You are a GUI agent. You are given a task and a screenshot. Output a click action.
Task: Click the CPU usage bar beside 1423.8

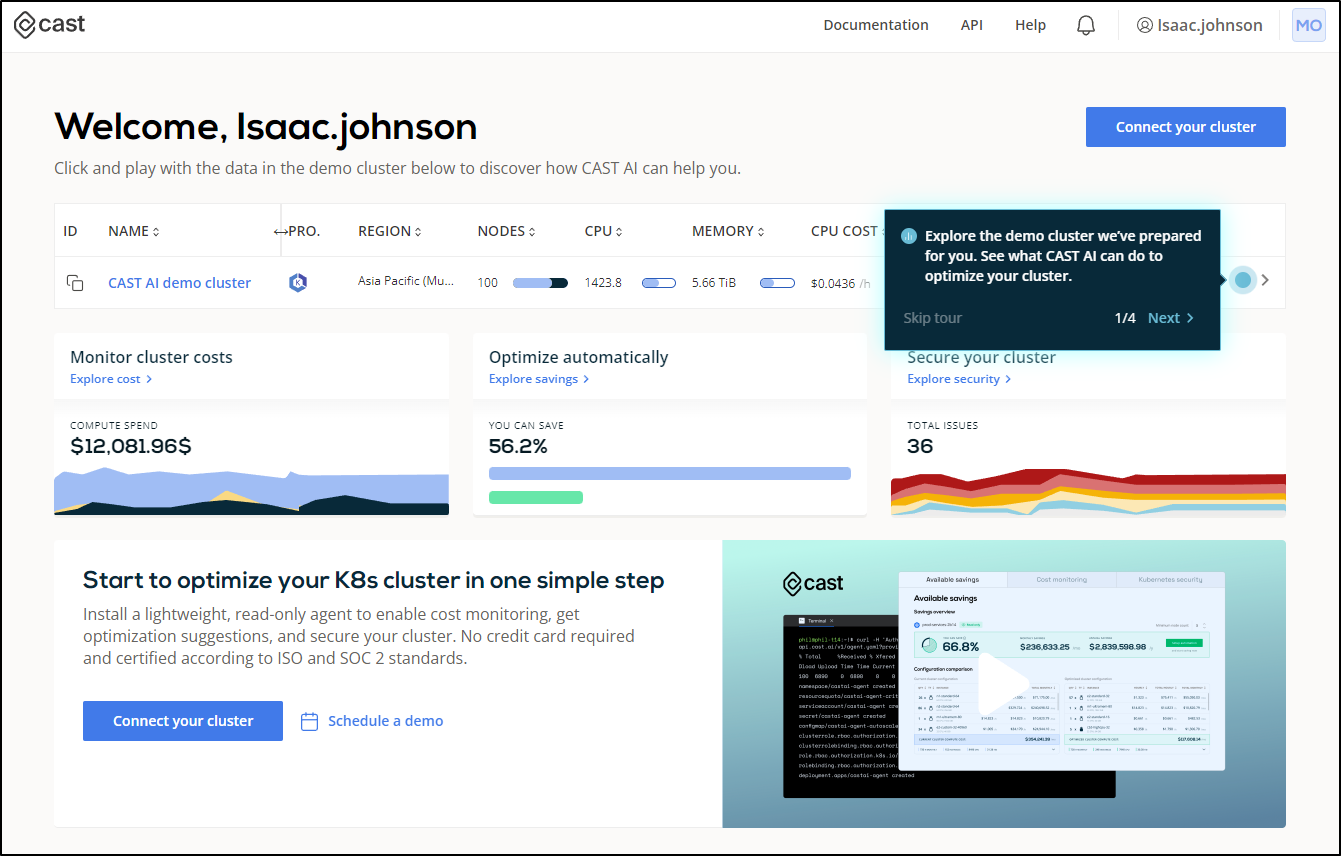pyautogui.click(x=659, y=283)
